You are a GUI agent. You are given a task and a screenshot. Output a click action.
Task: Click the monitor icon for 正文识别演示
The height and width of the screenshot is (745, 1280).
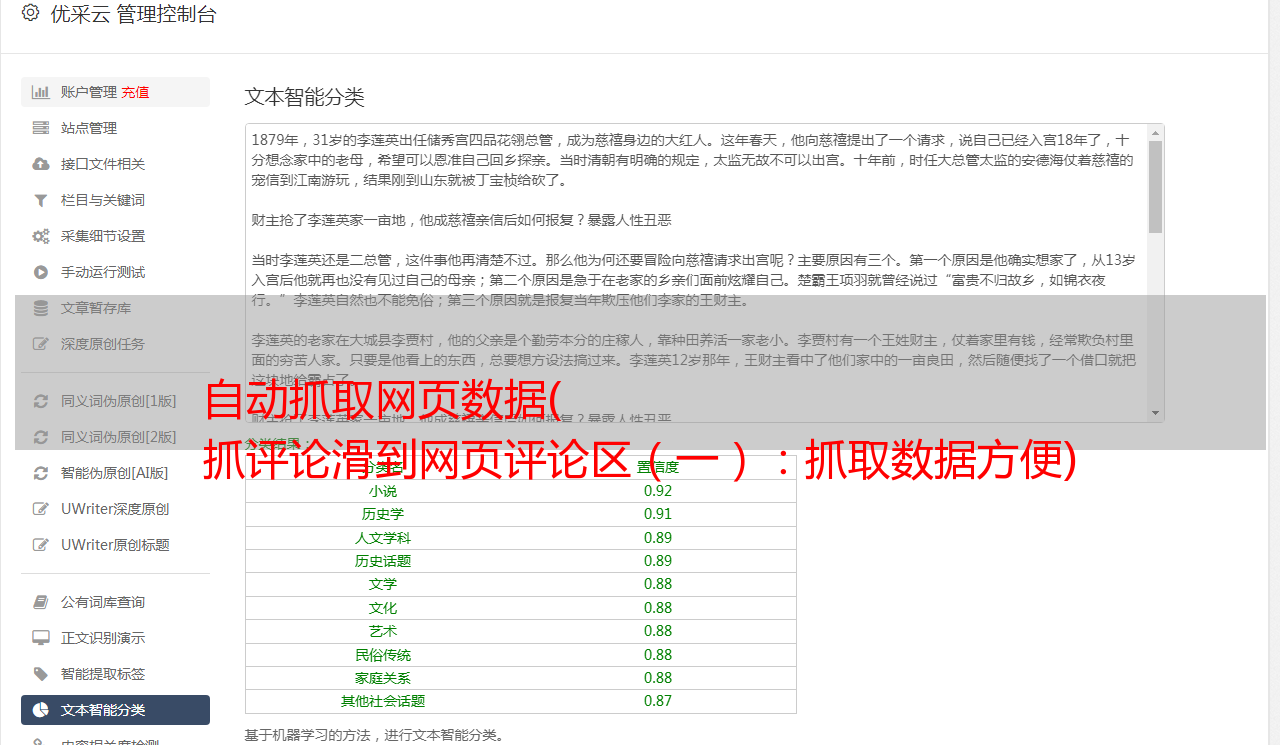tap(40, 638)
